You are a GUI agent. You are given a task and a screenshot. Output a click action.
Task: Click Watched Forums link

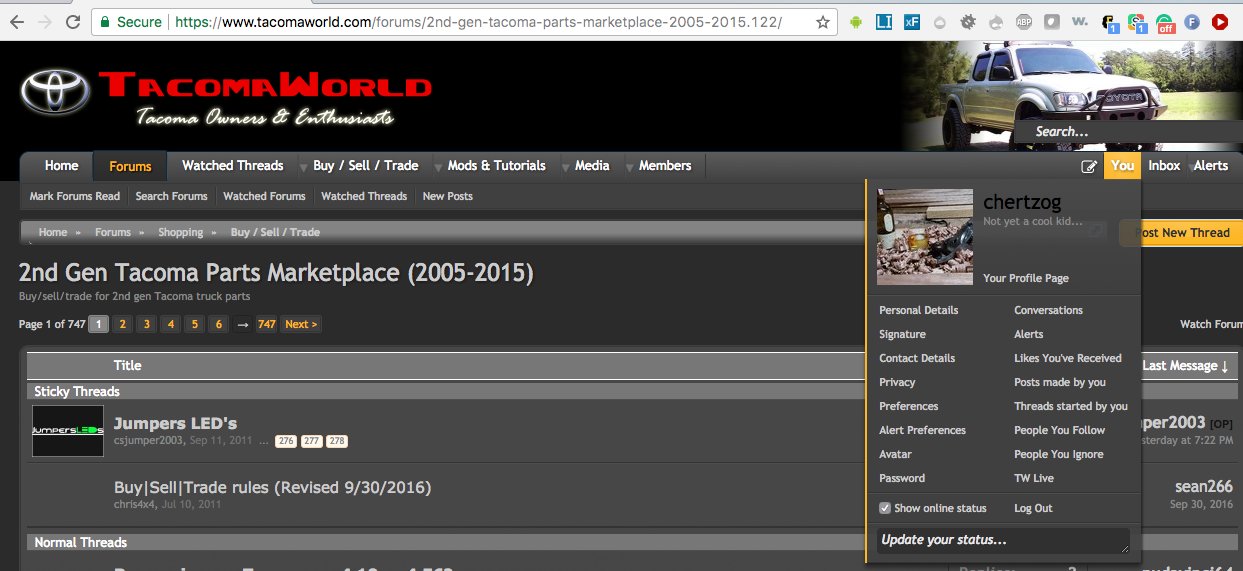[264, 197]
